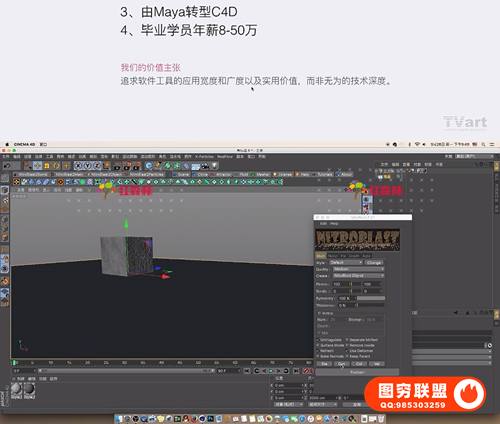500x424 pixels.
Task: Toggle the Y axis lock
Action: (88, 166)
